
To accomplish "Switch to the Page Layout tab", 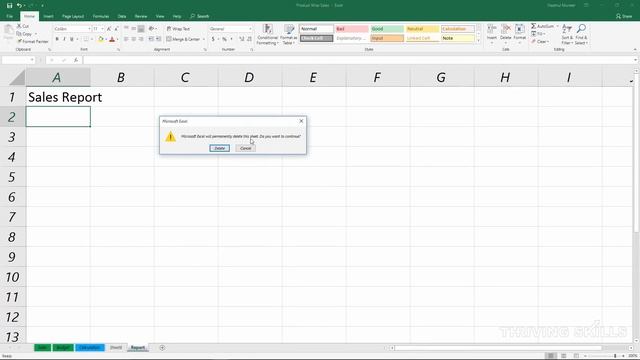I will [73, 16].
